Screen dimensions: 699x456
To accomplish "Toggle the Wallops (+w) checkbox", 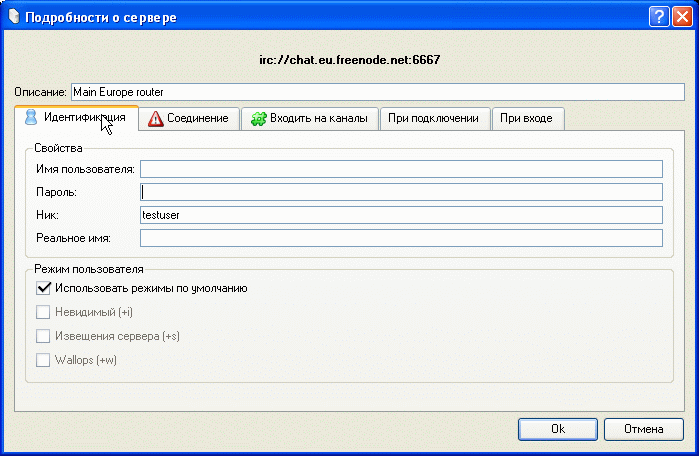I will [x=43, y=360].
